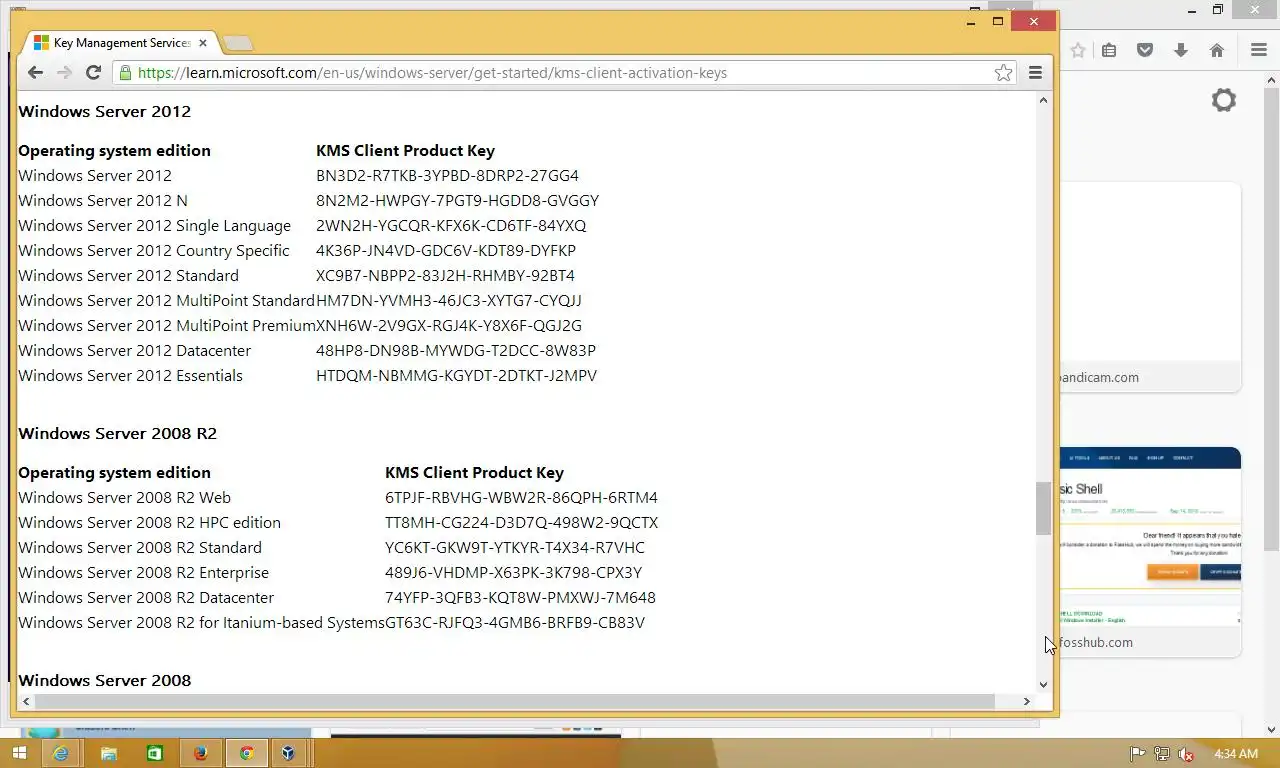Click Windows Server 2008 R2 HPC edition text
1280x768 pixels.
click(x=149, y=523)
